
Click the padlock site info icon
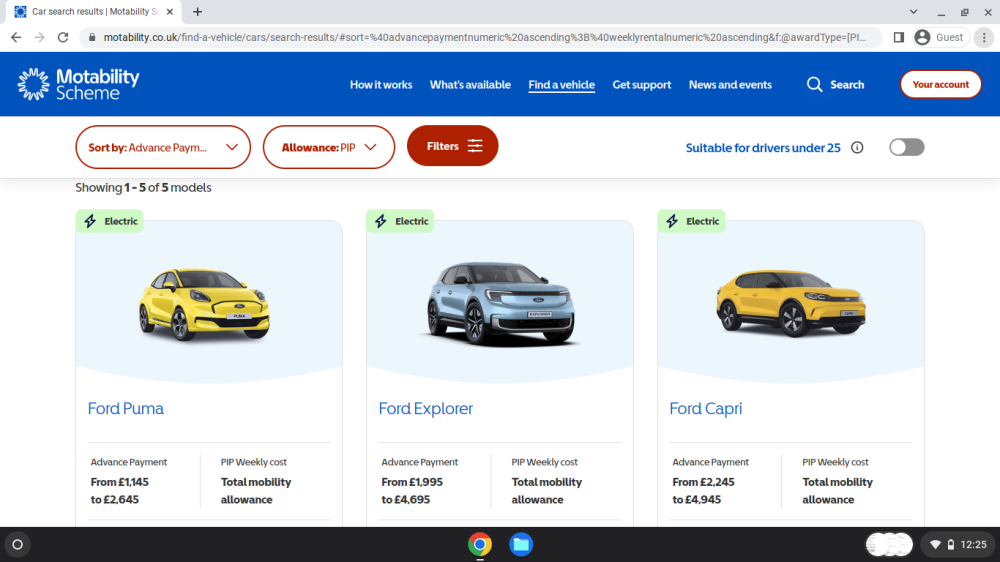(92, 38)
